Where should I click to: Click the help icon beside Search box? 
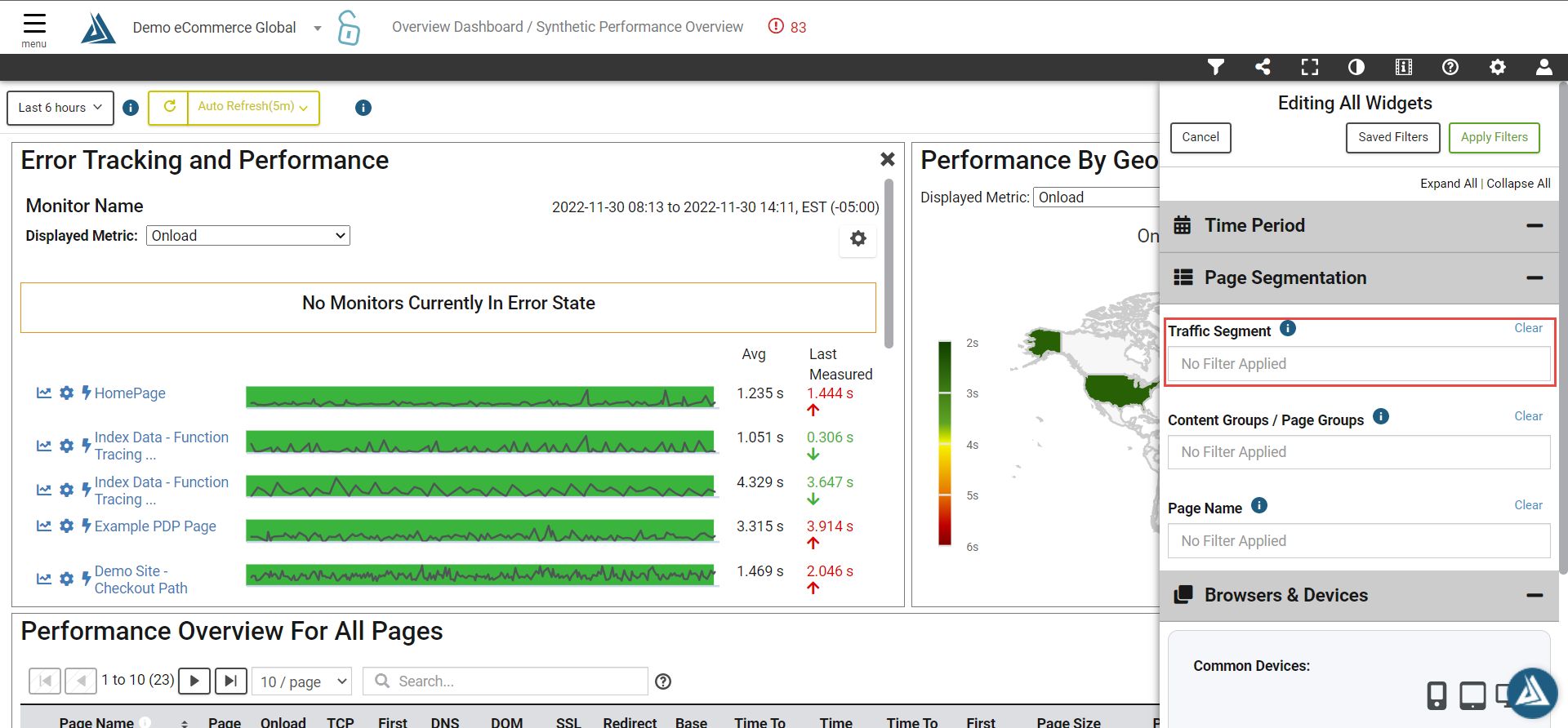point(663,681)
